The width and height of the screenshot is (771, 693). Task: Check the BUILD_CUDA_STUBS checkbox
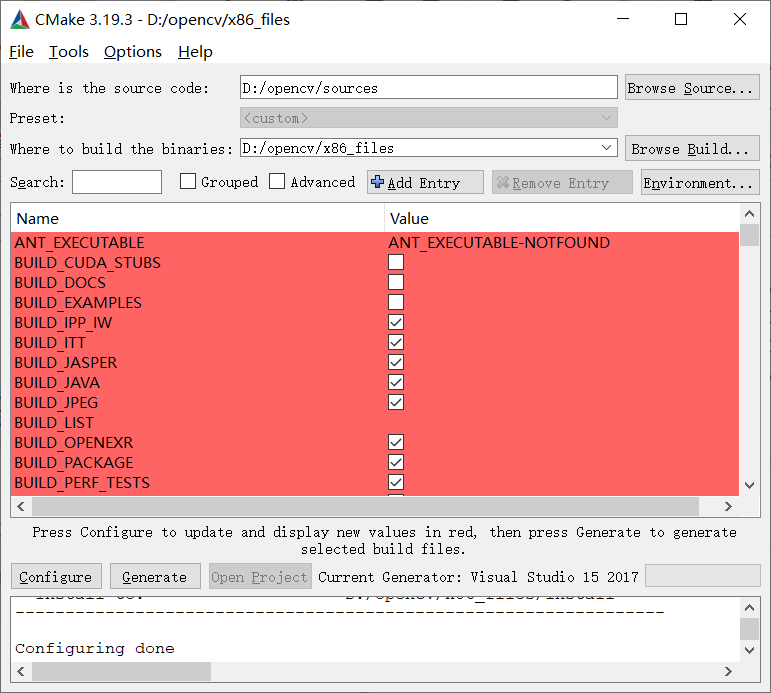pos(396,262)
